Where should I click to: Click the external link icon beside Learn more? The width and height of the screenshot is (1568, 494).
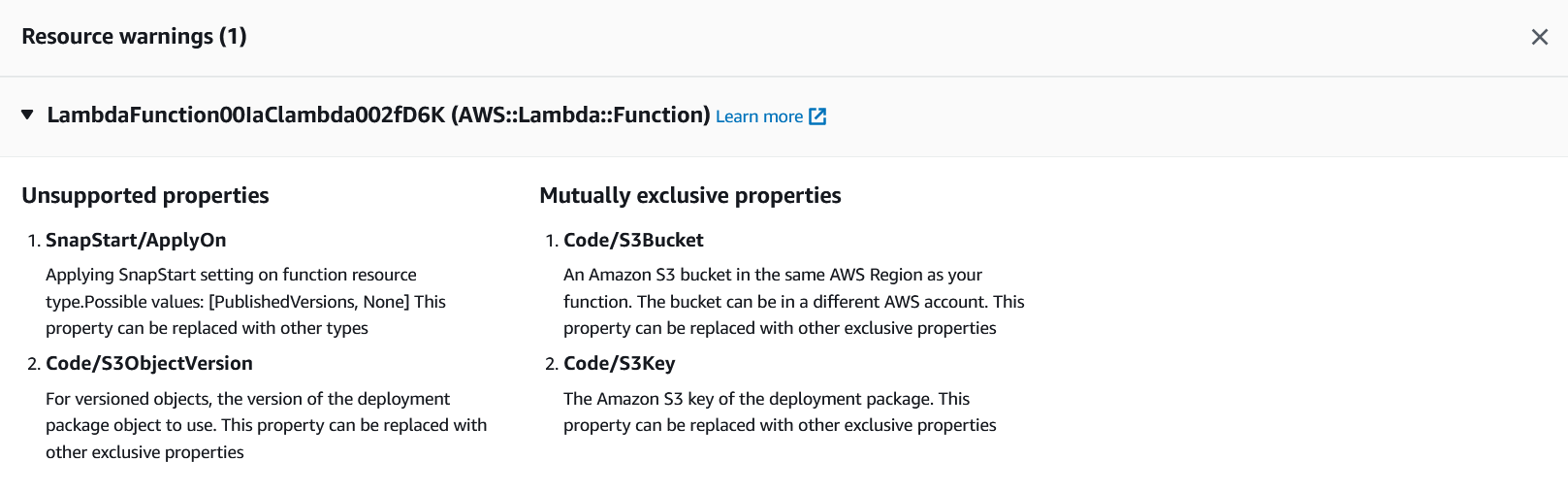(x=817, y=116)
